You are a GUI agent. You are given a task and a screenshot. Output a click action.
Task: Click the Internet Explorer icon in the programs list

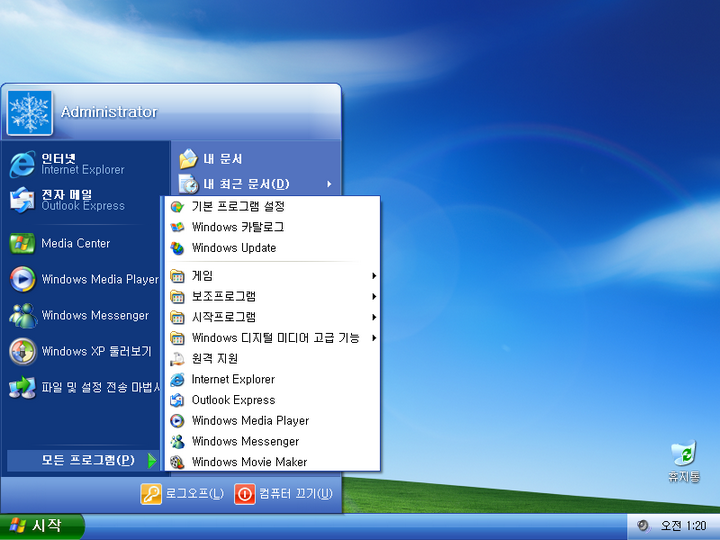tap(177, 379)
